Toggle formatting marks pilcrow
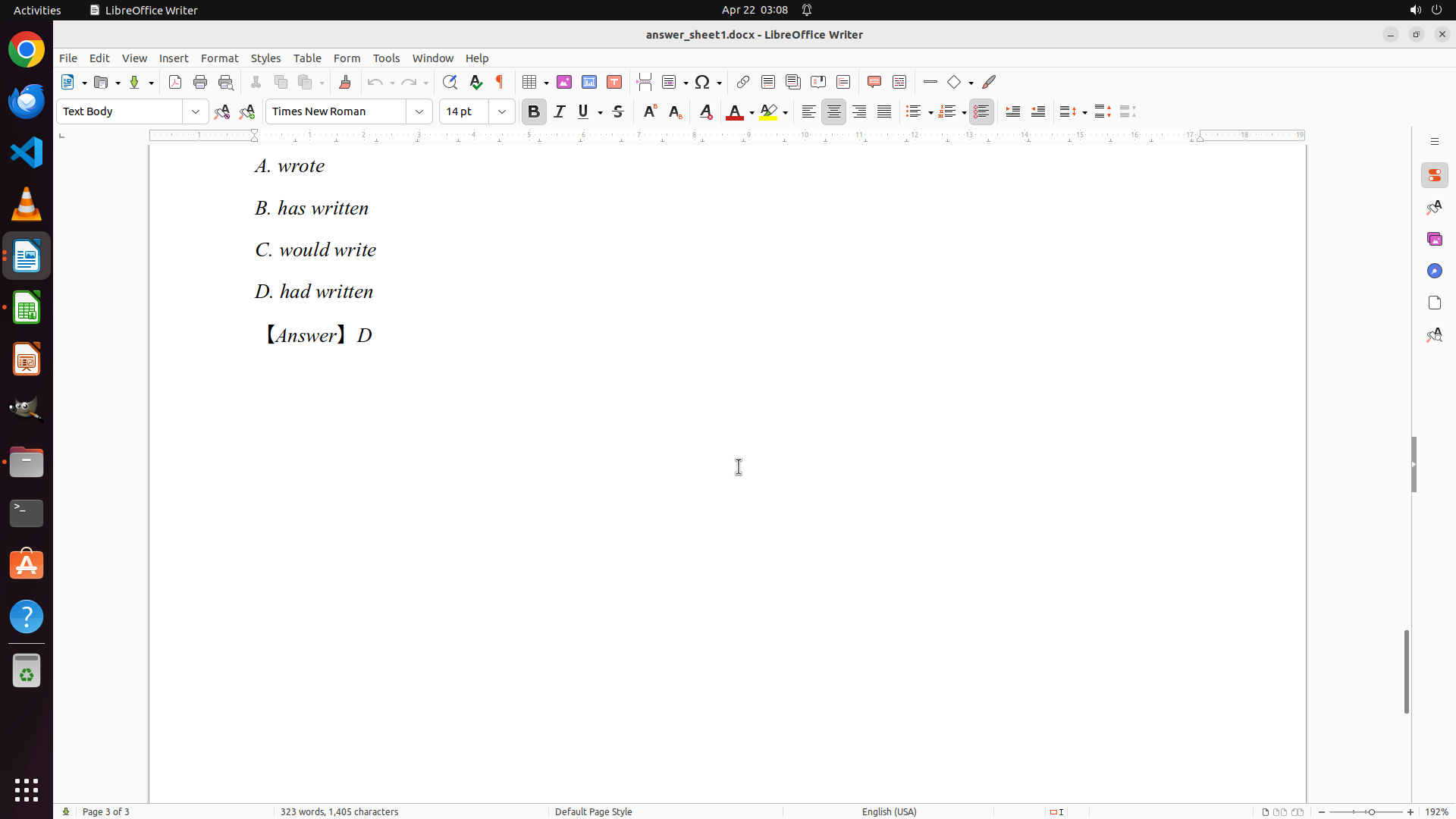This screenshot has width=1456, height=819. 500,82
